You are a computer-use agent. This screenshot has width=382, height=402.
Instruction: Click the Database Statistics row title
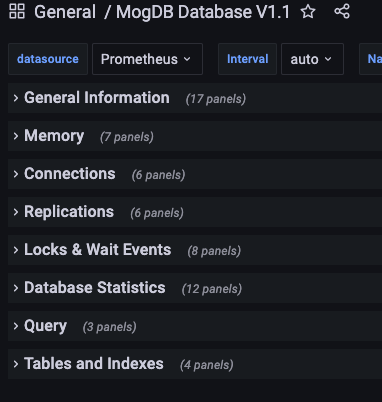pos(95,288)
